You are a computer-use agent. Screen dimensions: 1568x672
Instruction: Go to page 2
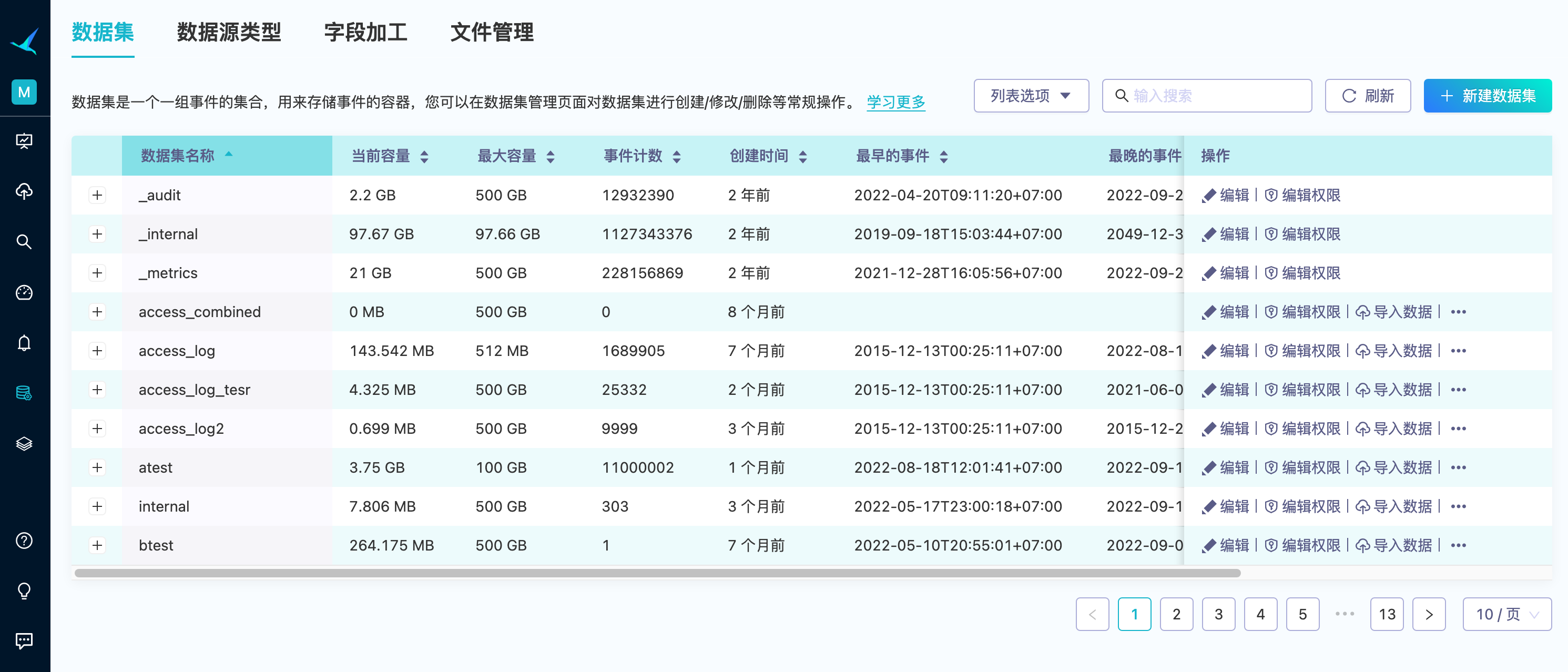pyautogui.click(x=1176, y=614)
